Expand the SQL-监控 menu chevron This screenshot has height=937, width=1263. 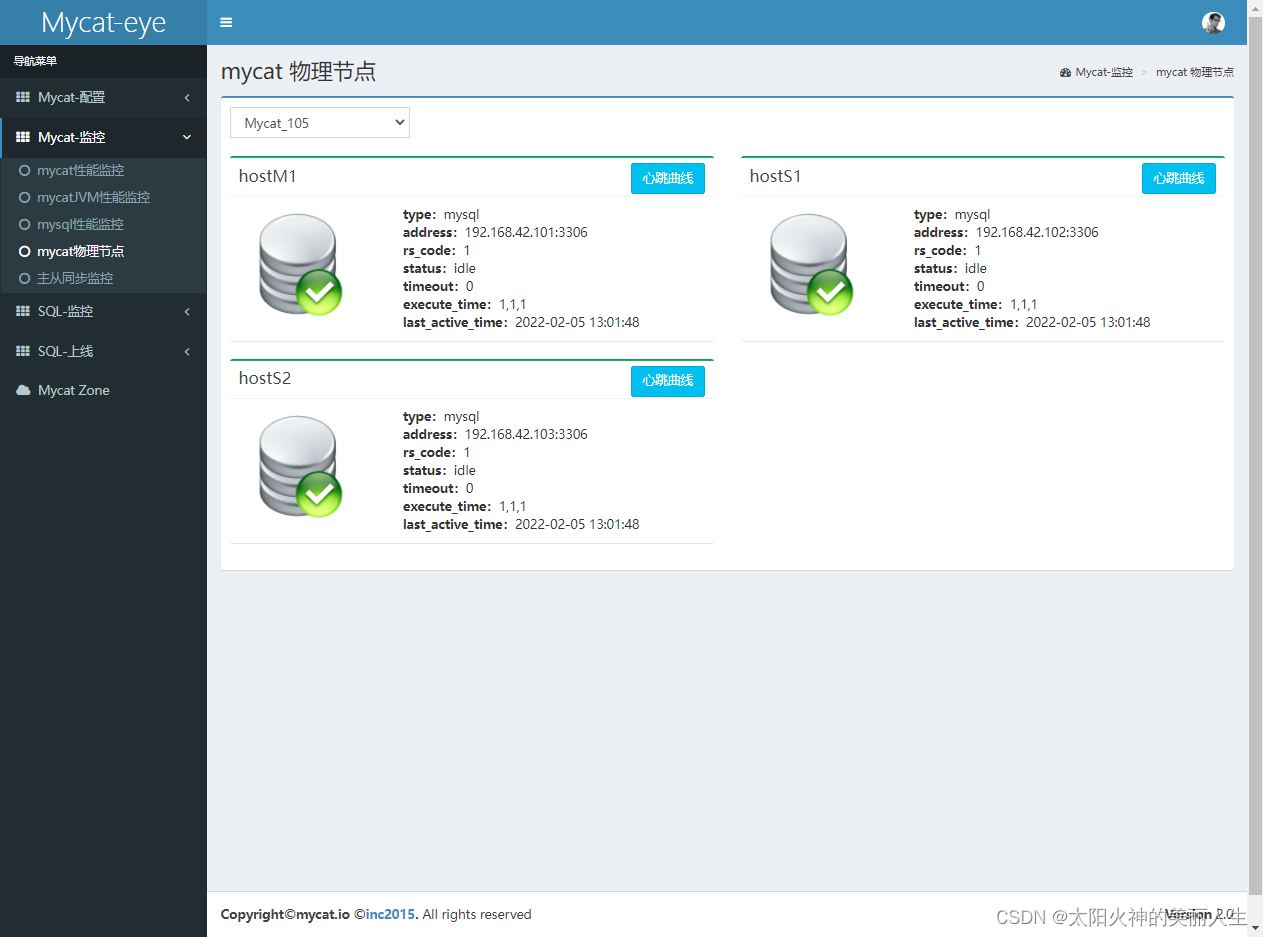coord(187,311)
